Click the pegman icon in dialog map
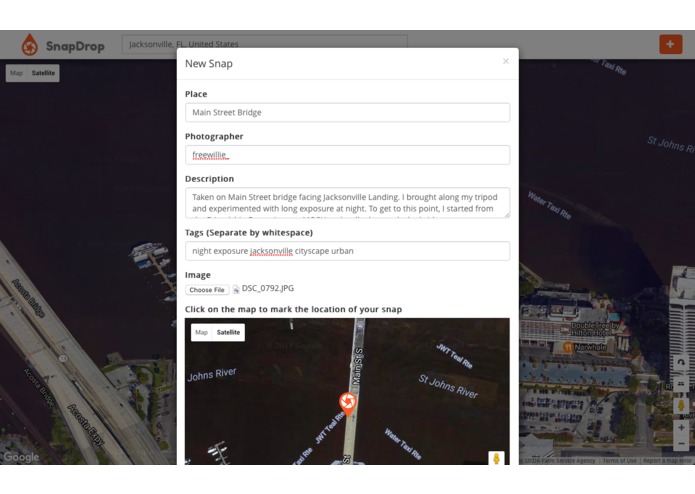 tap(496, 458)
